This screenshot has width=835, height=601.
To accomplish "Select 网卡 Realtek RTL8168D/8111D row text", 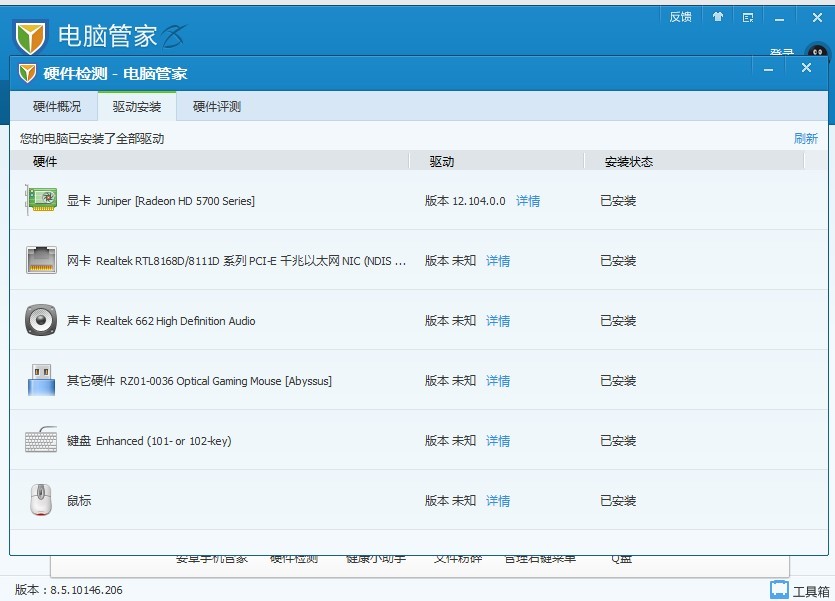I will click(236, 261).
